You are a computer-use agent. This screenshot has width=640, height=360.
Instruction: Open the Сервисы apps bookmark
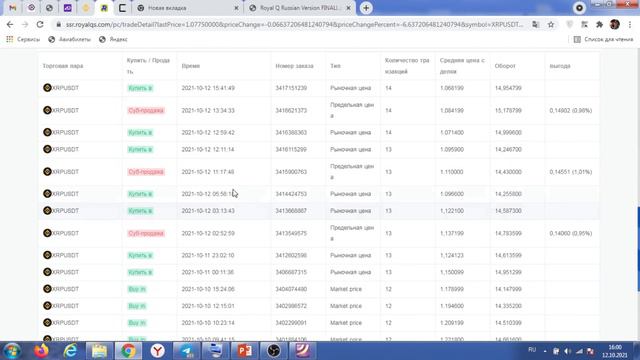(23, 39)
